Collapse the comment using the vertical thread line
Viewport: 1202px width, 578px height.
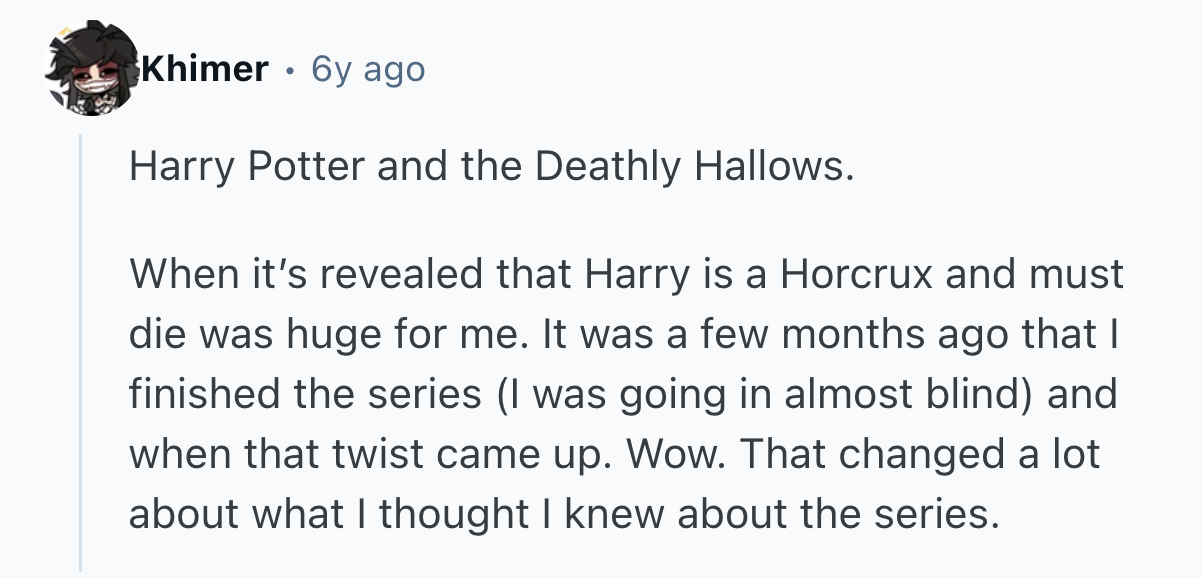81,350
